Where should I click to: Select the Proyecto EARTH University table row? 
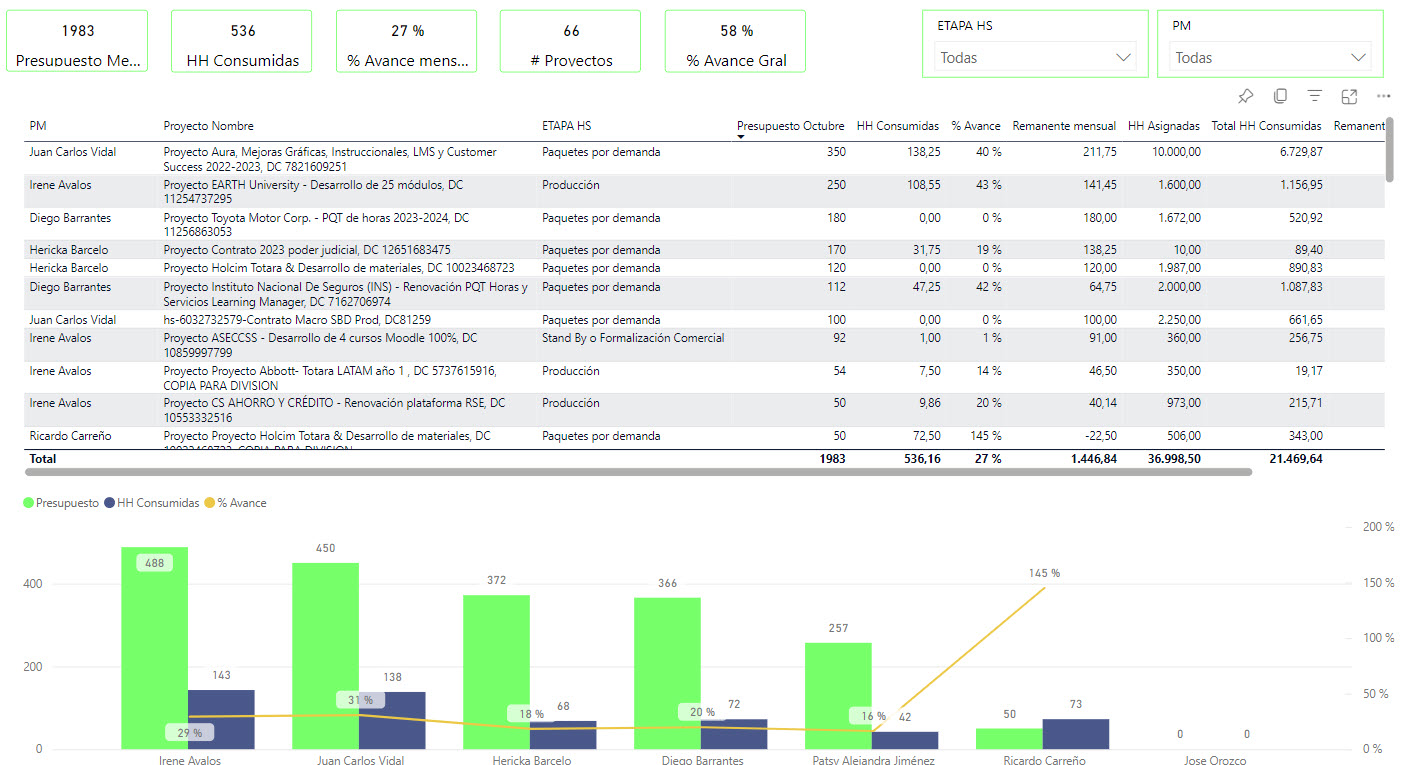coord(312,192)
